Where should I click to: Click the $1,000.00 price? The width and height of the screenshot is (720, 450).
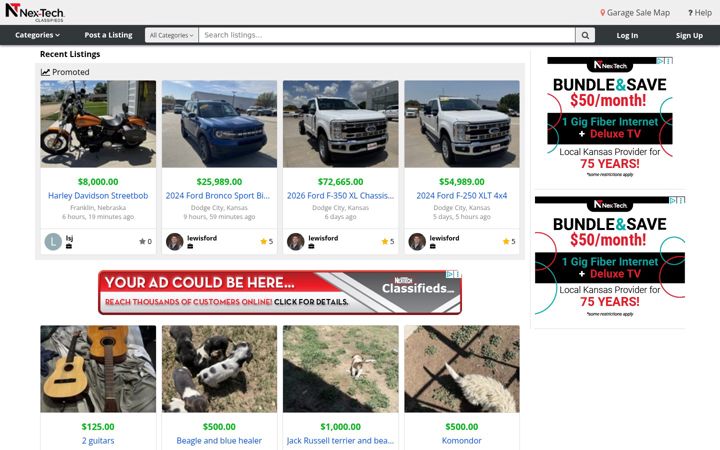[341, 427]
